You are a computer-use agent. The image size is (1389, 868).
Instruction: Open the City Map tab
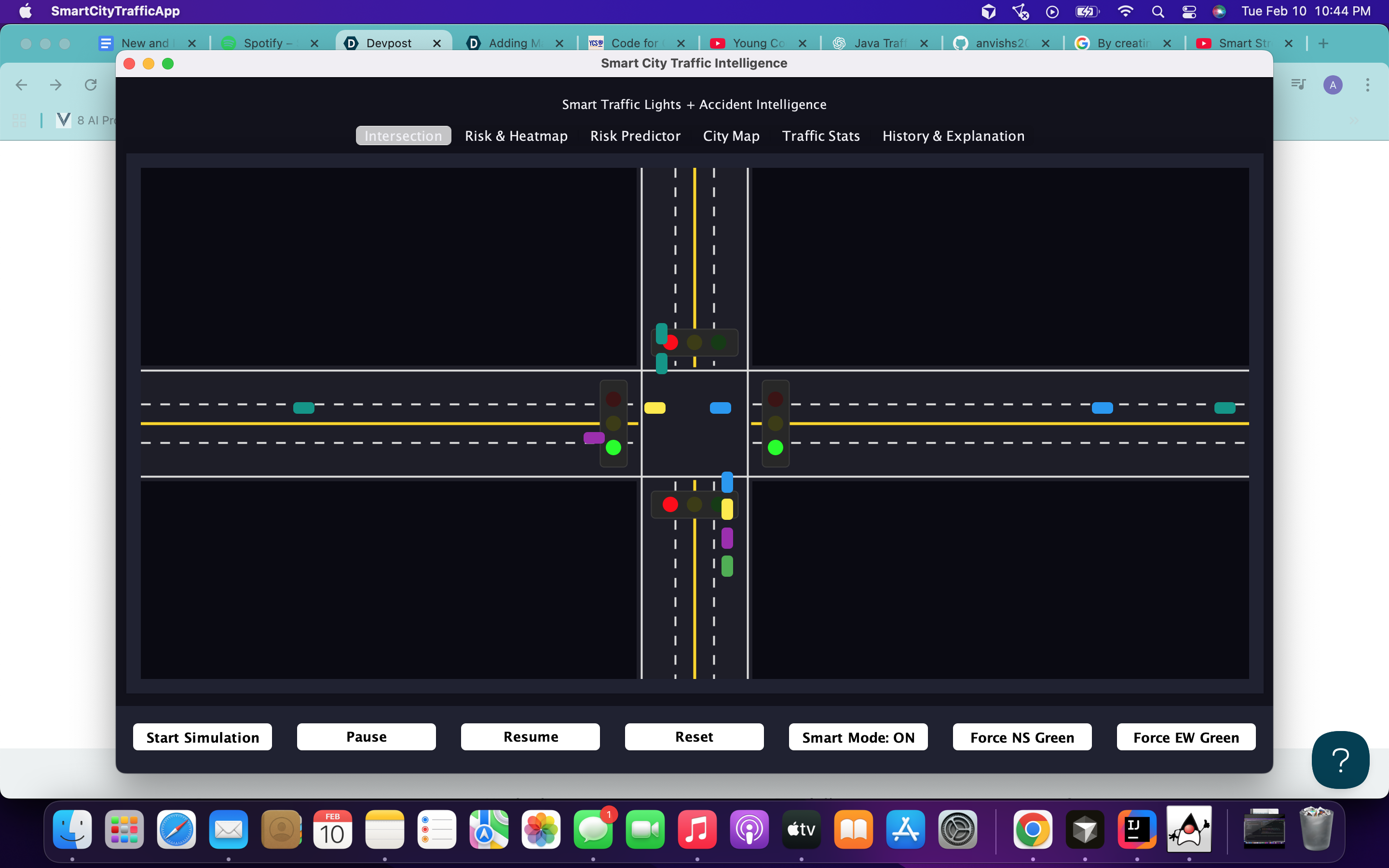(x=731, y=136)
